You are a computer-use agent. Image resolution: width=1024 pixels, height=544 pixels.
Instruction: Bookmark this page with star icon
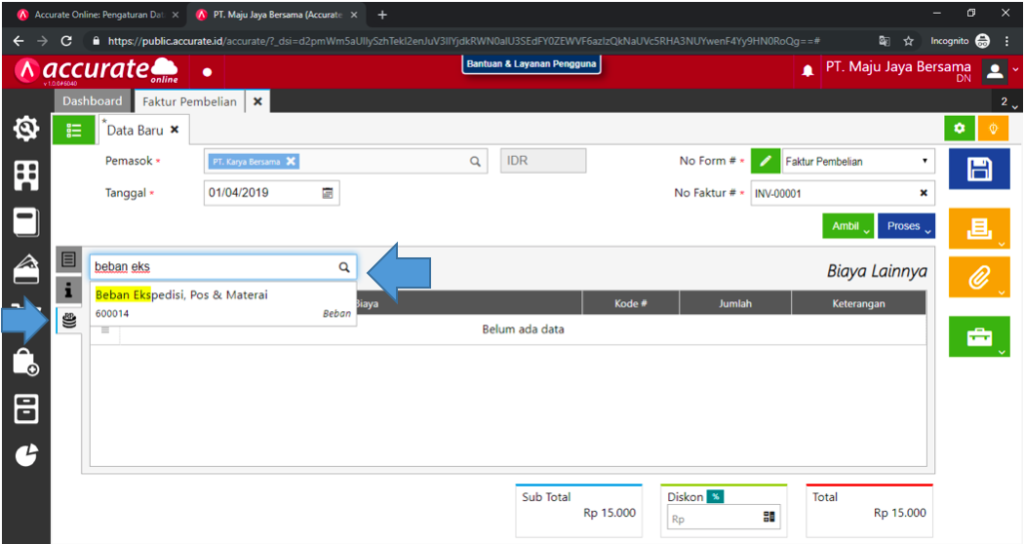click(908, 40)
